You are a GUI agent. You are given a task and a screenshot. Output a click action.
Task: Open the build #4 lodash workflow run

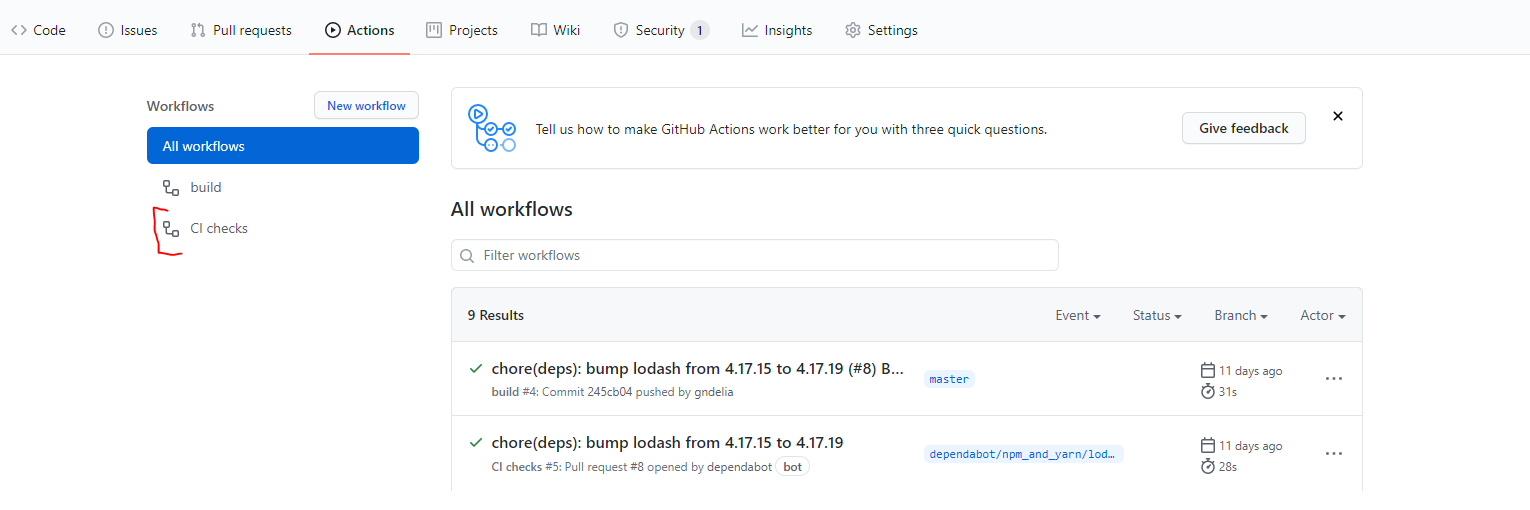click(698, 369)
